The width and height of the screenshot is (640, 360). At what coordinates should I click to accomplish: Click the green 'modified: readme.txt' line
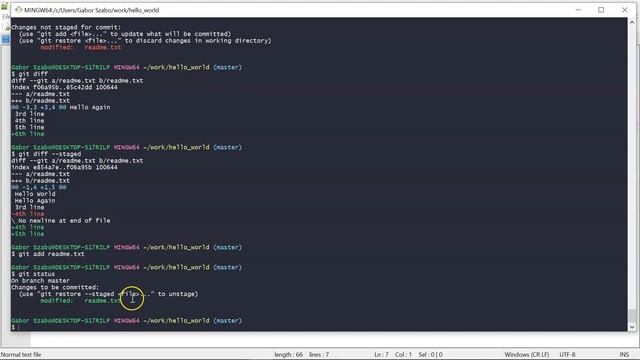click(80, 300)
